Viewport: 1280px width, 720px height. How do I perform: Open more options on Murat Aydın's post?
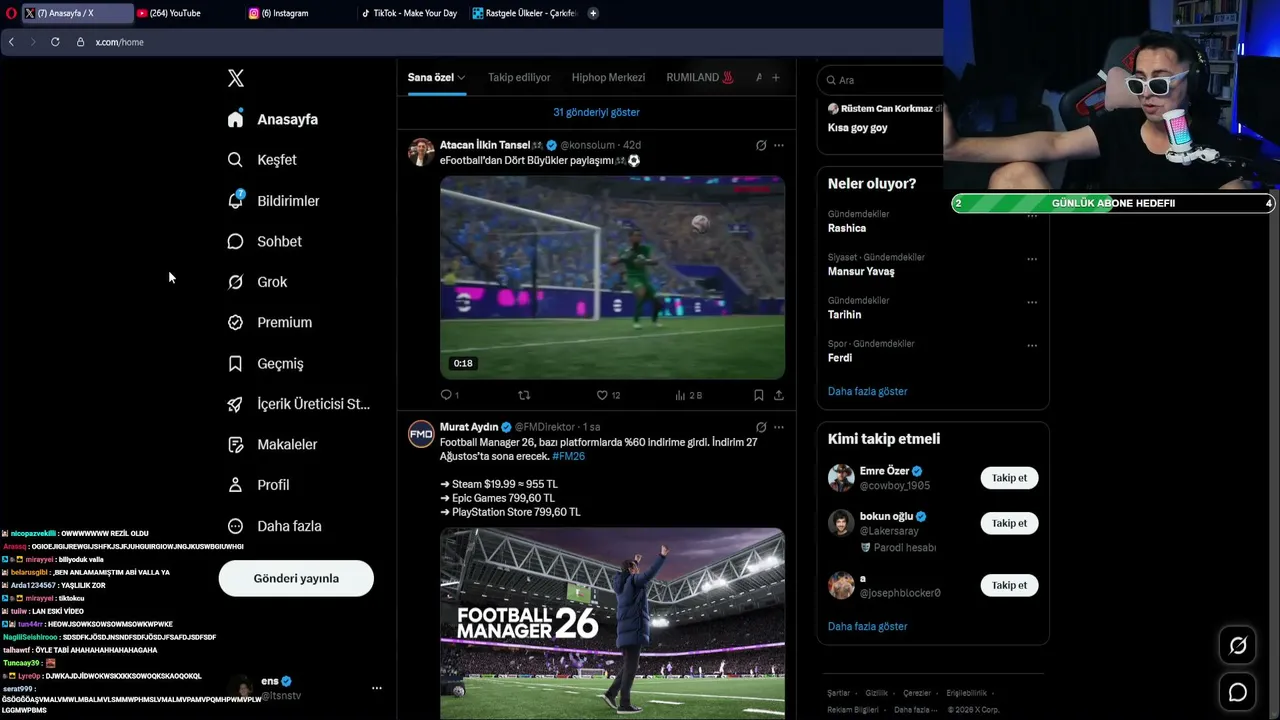coord(779,427)
